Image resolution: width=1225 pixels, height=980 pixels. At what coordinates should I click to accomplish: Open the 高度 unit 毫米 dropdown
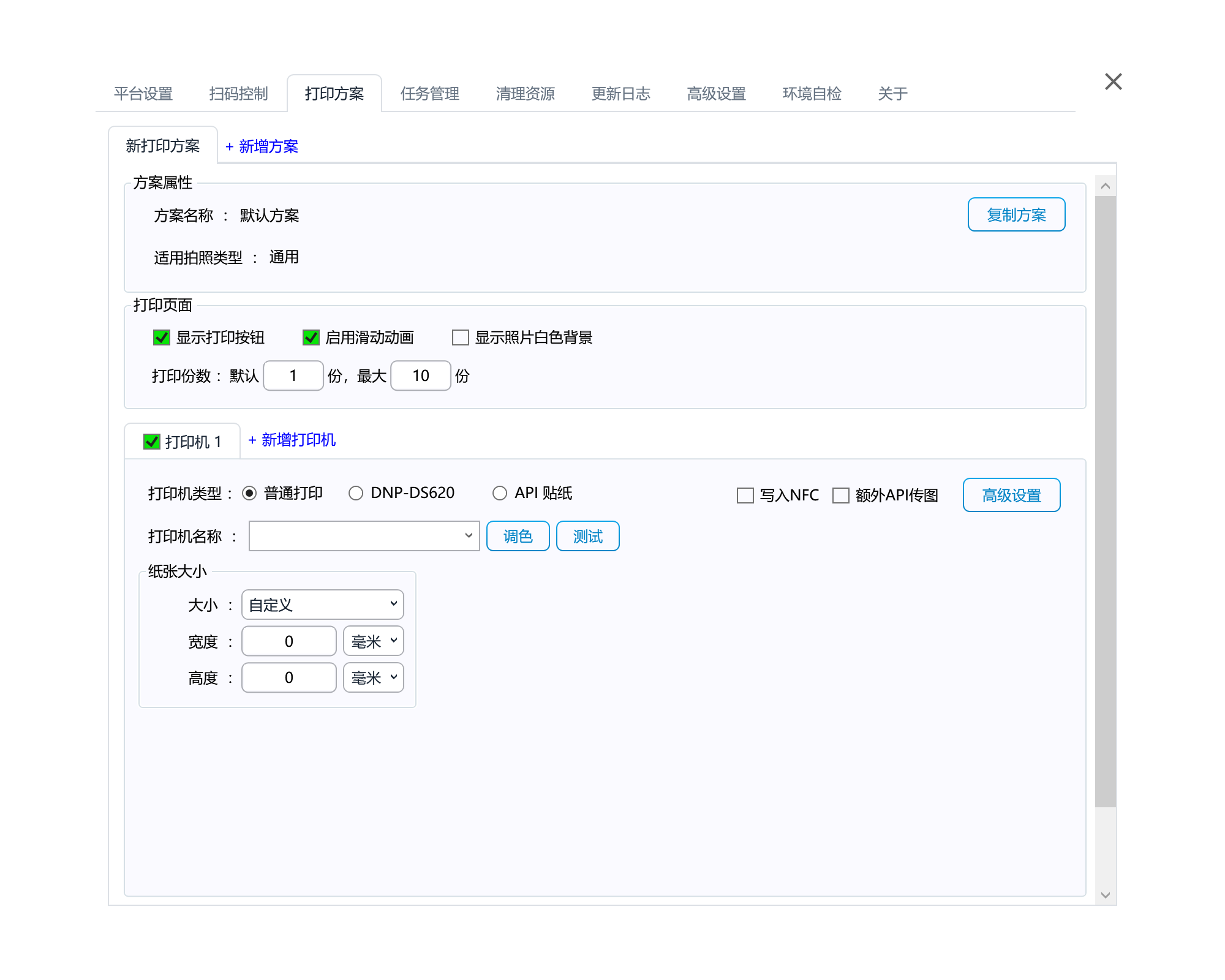(374, 677)
